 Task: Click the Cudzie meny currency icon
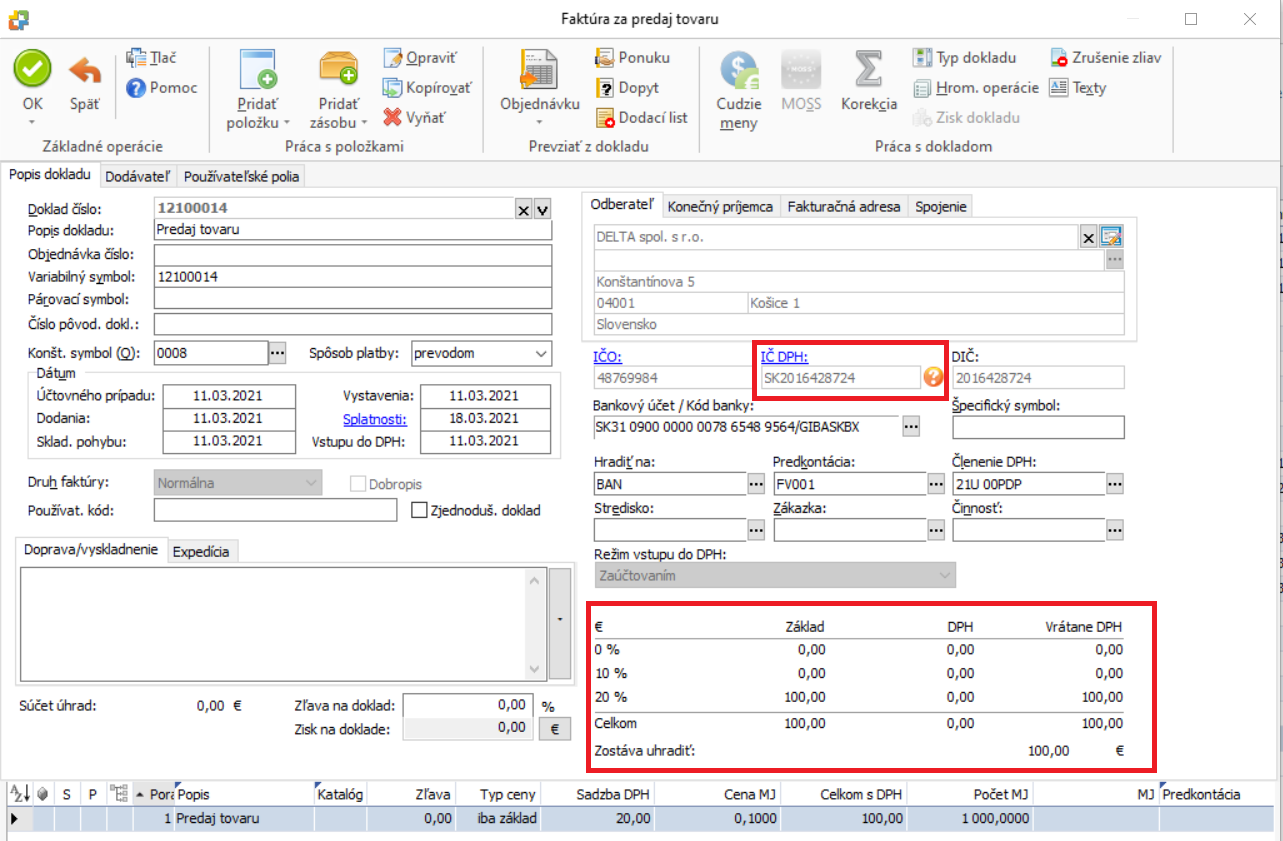tap(739, 70)
